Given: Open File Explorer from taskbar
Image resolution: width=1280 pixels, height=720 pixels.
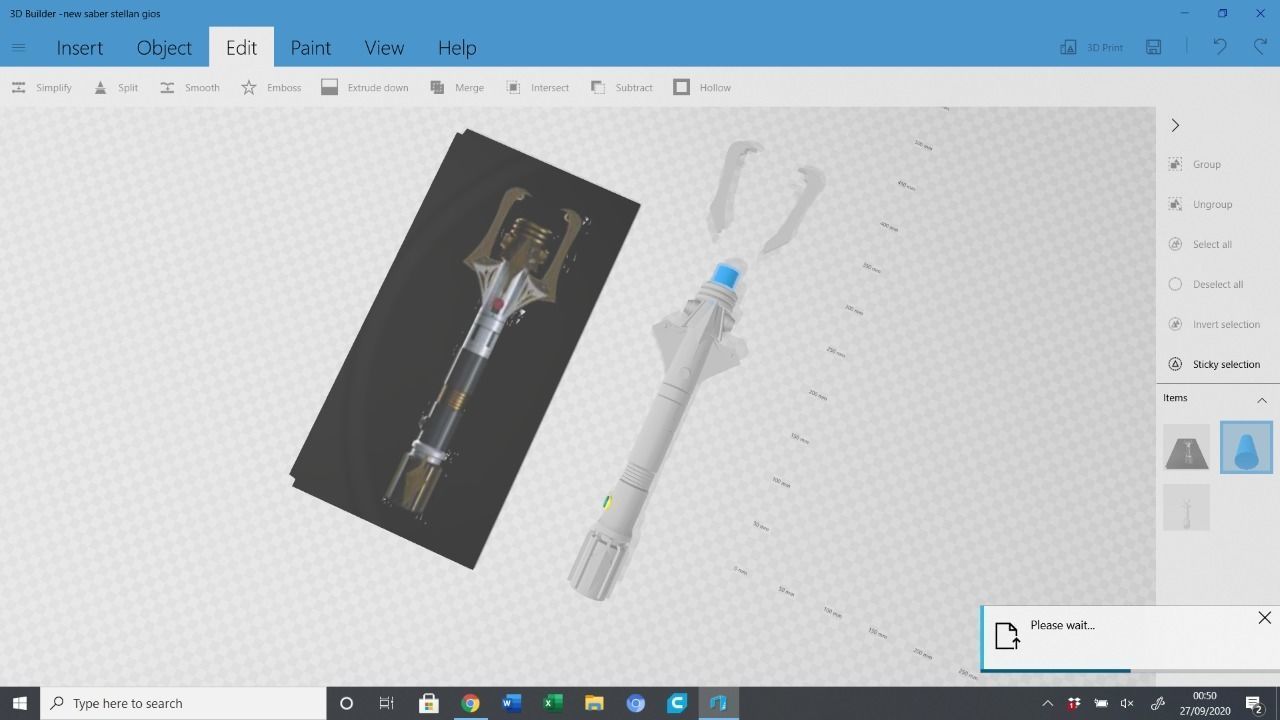Looking at the screenshot, I should coord(594,703).
